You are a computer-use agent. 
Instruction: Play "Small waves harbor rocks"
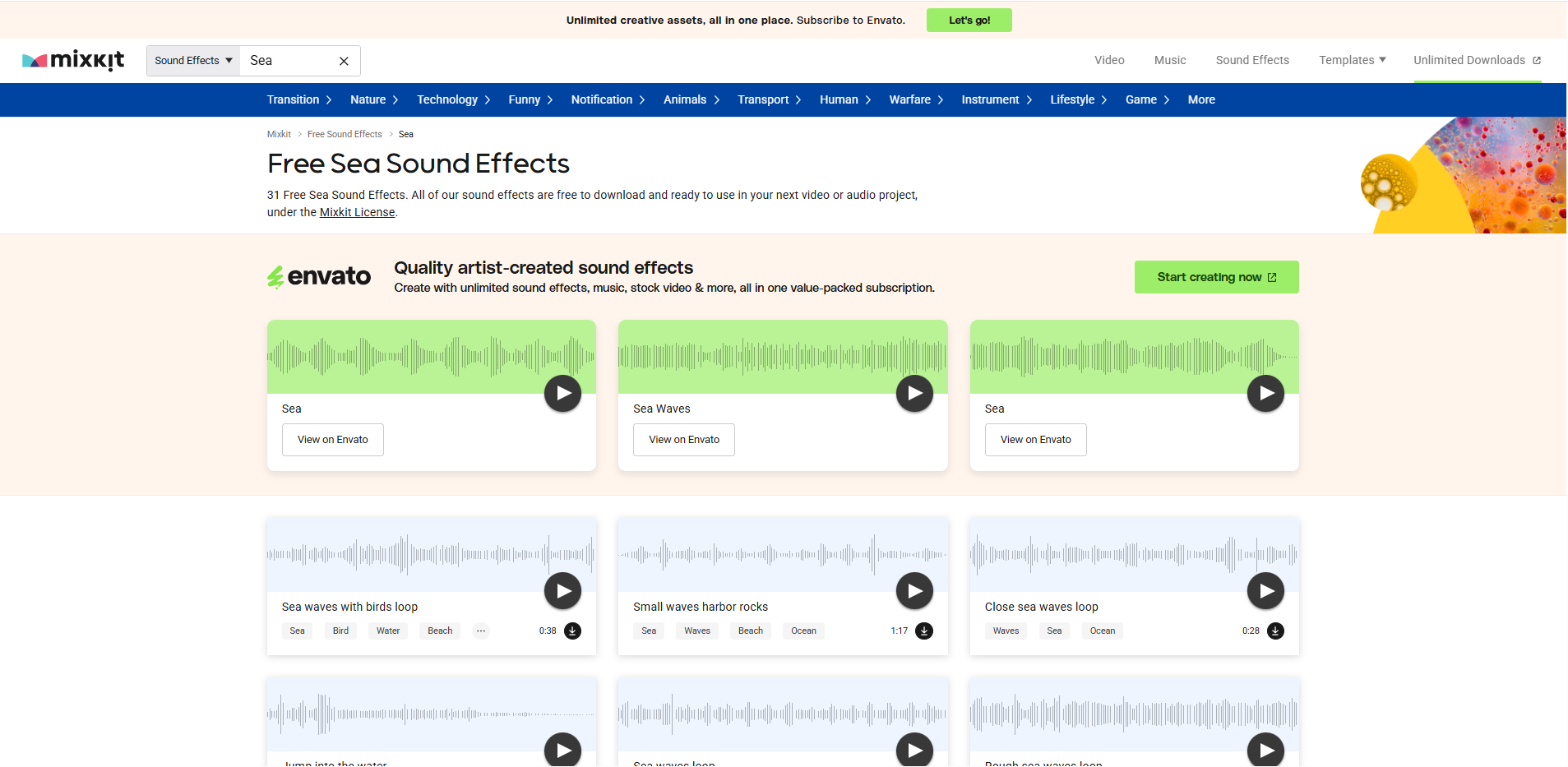(913, 590)
